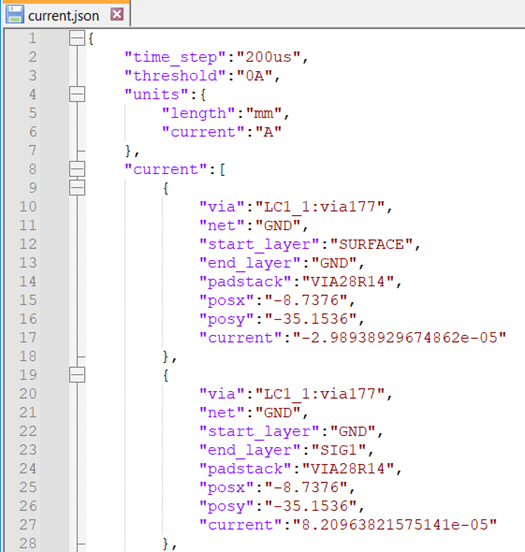Click the "-2.98938929674862e-05" value
Image resolution: width=525 pixels, height=552 pixels.
coord(399,338)
